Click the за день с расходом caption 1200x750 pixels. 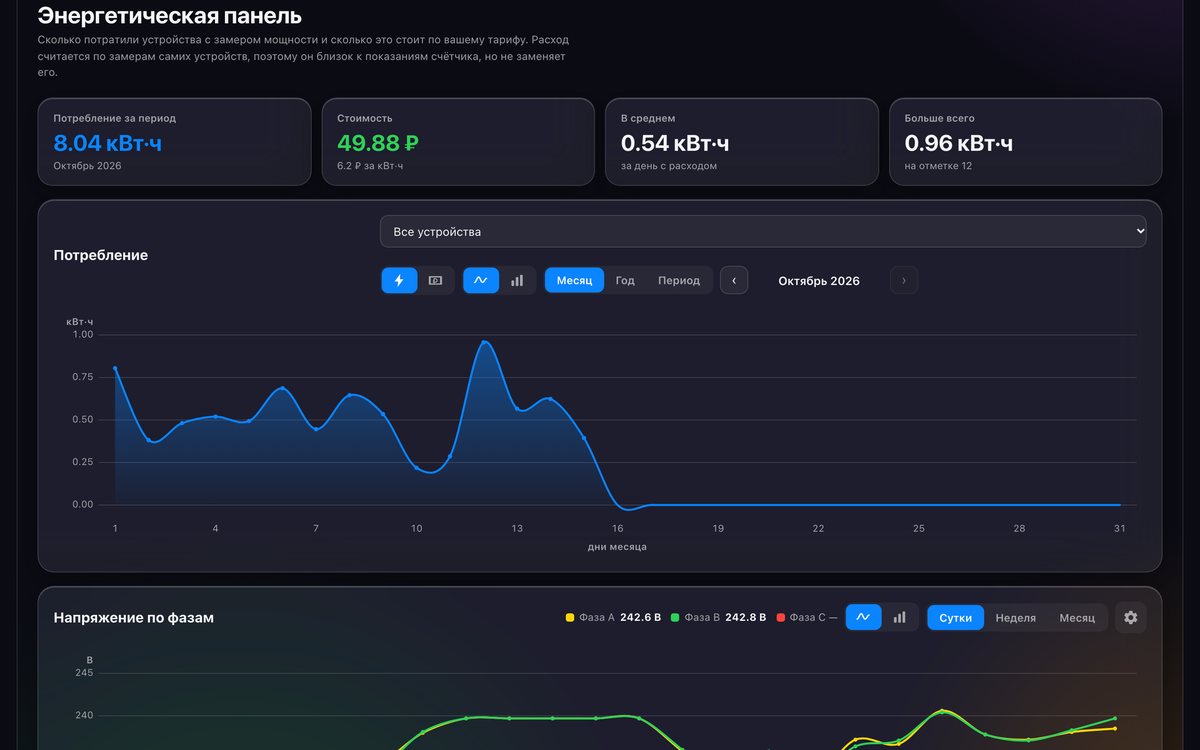tap(669, 166)
